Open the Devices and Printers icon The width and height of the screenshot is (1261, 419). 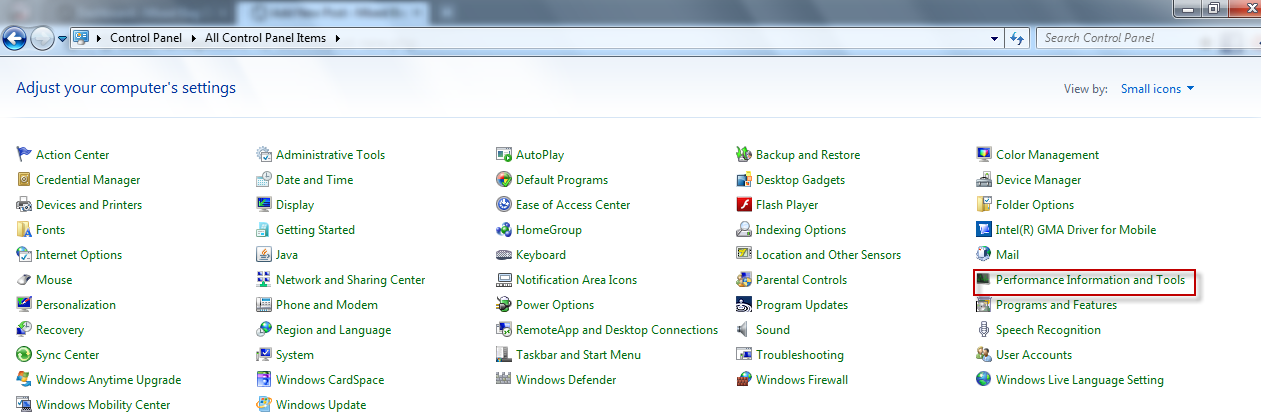pos(25,205)
